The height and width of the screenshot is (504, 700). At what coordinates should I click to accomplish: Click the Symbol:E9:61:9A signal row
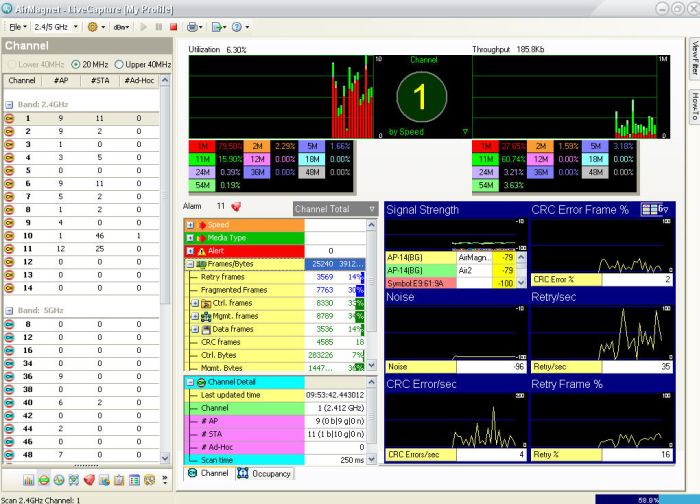coord(450,283)
